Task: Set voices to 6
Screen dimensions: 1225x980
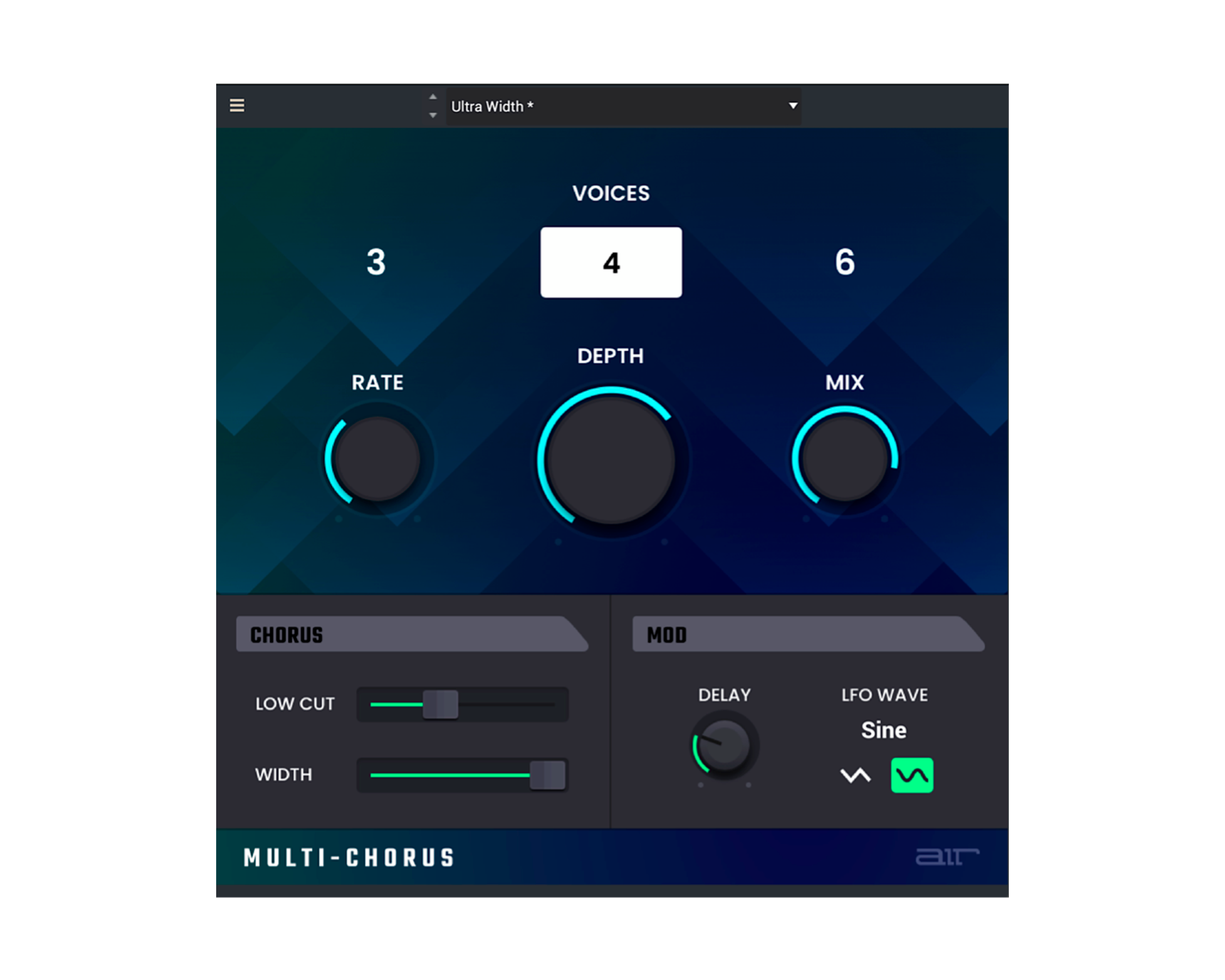Action: [x=845, y=262]
